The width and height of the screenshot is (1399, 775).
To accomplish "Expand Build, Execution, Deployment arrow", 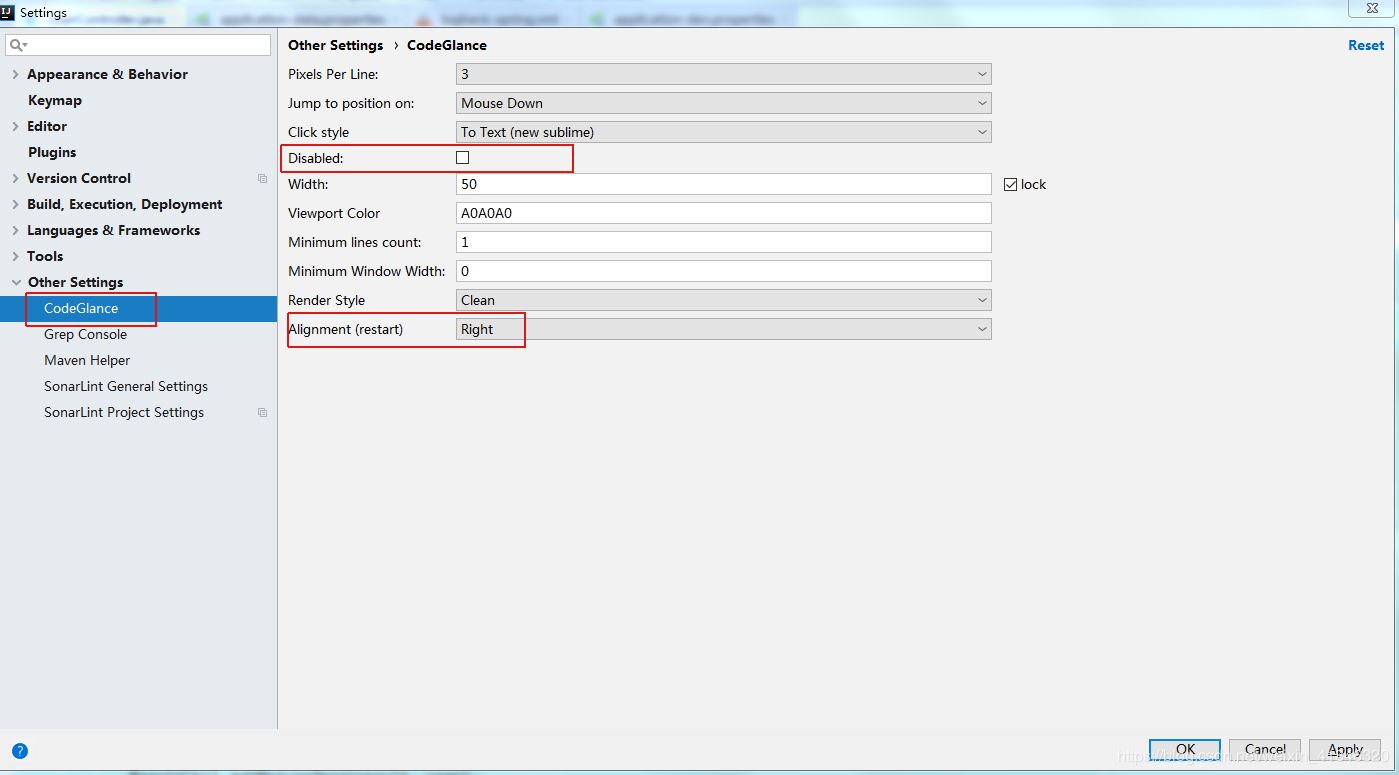I will coord(15,205).
